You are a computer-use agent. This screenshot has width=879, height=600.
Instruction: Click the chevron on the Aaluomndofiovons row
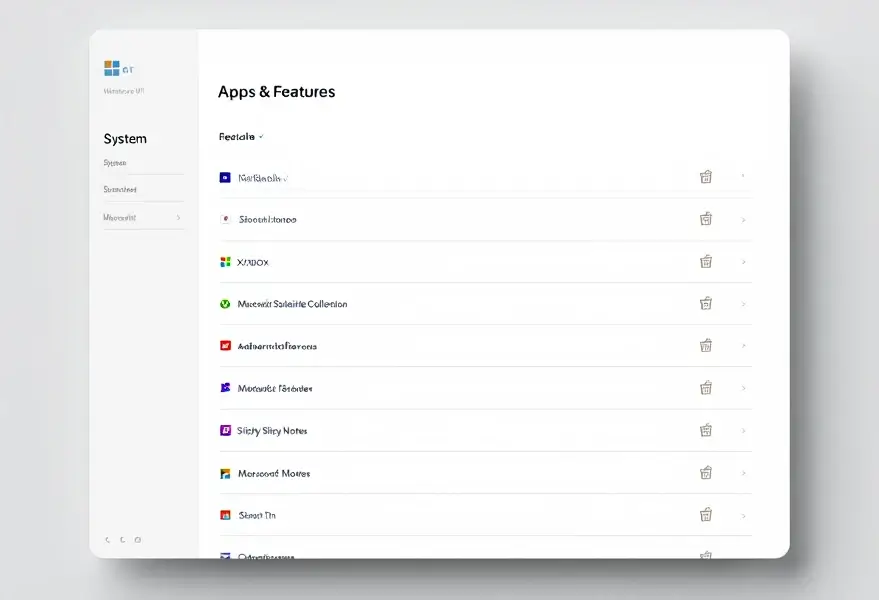tap(743, 346)
